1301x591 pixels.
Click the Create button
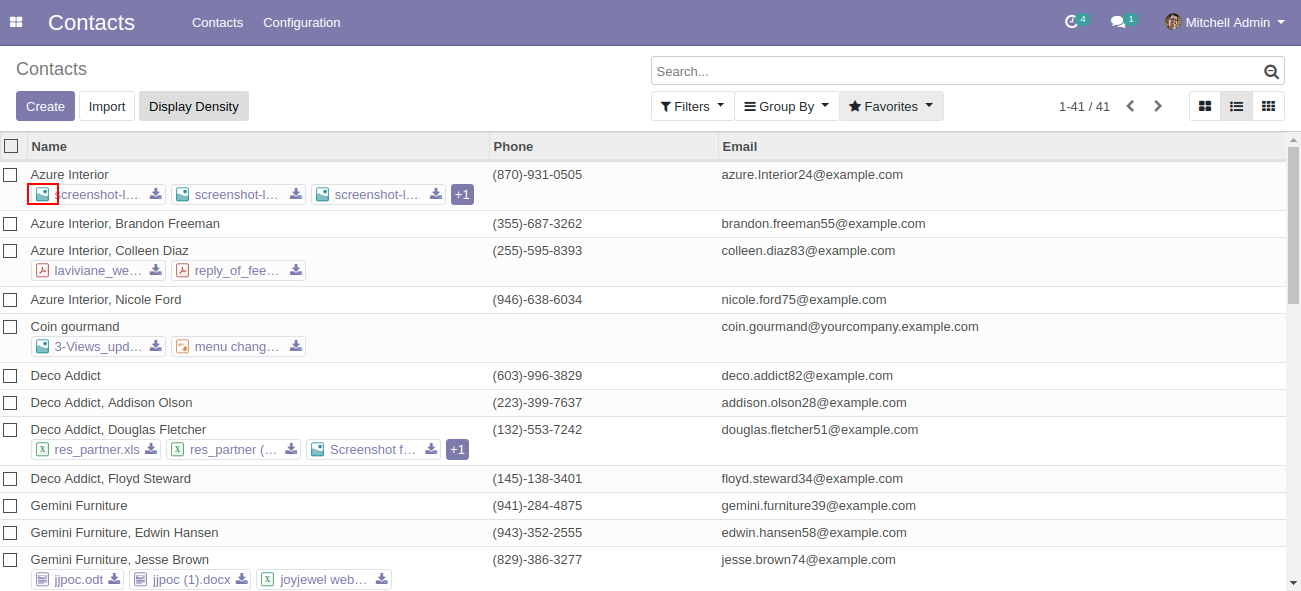45,106
